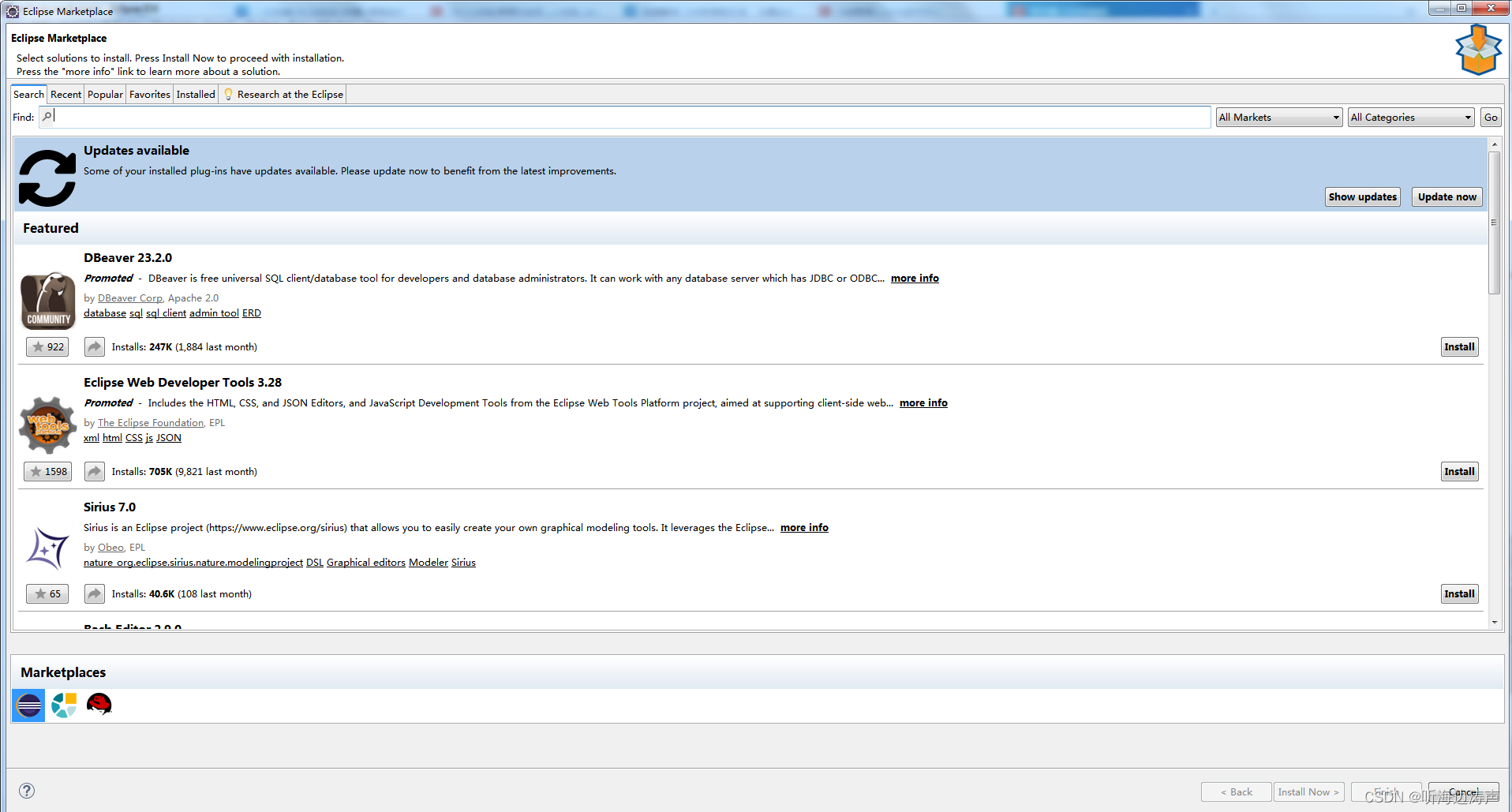Switch to the Popular tab
Viewport: 1512px width, 812px height.
click(x=105, y=94)
